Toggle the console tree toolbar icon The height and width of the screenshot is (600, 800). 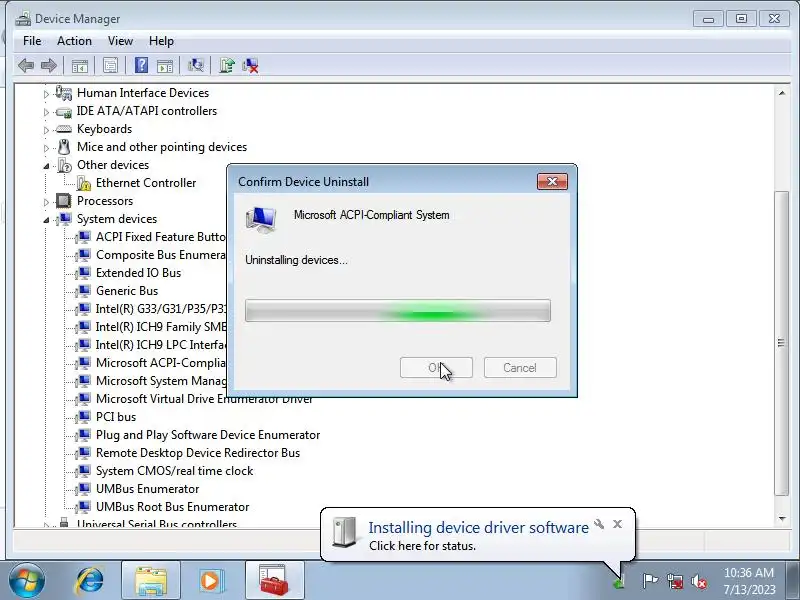pyautogui.click(x=80, y=65)
